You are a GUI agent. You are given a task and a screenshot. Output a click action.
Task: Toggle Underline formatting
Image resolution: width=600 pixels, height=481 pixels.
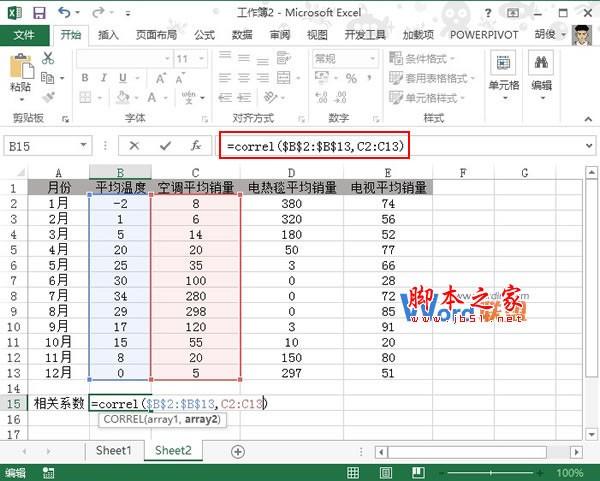tap(122, 78)
